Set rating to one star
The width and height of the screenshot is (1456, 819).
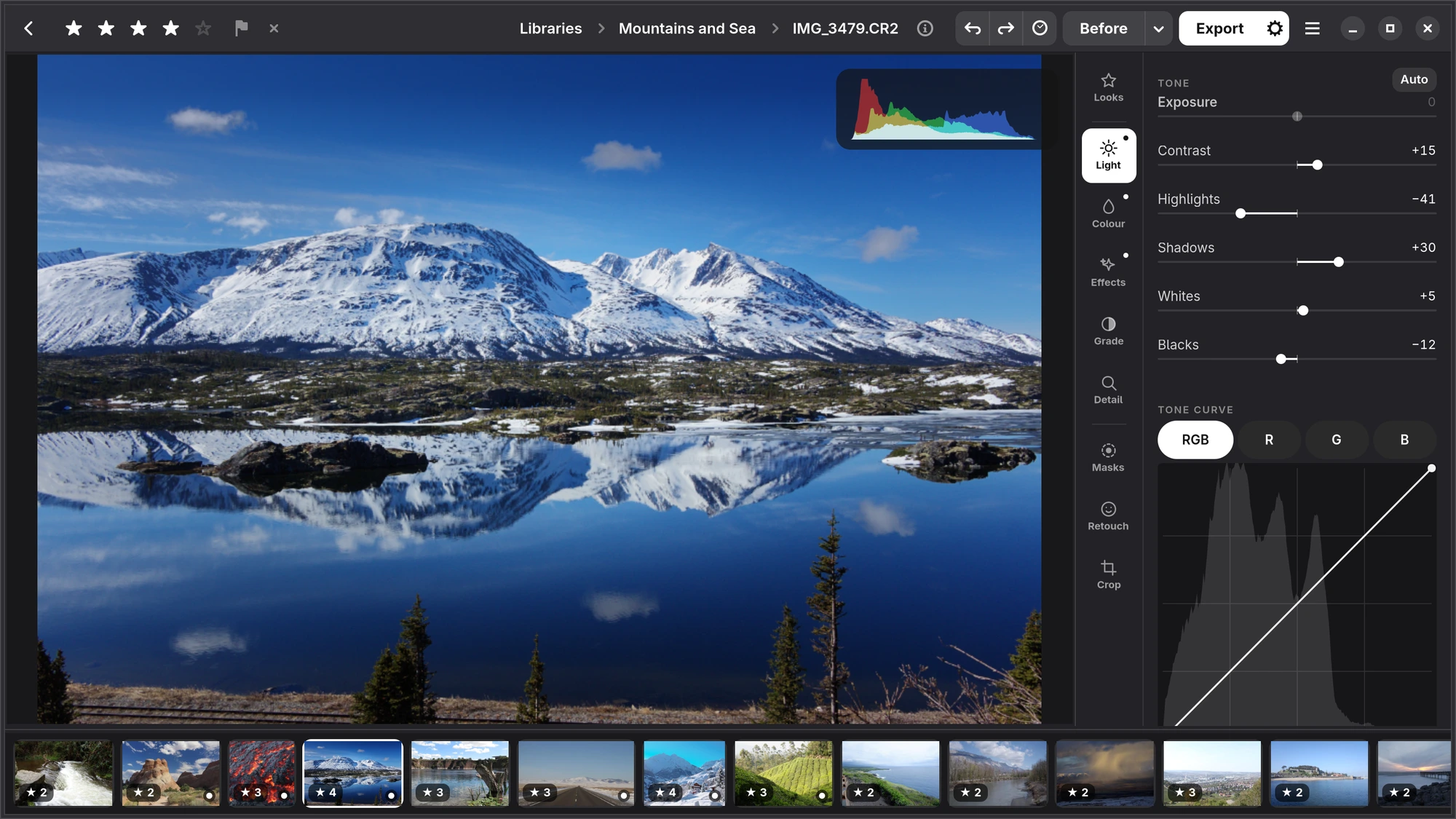pos(74,28)
